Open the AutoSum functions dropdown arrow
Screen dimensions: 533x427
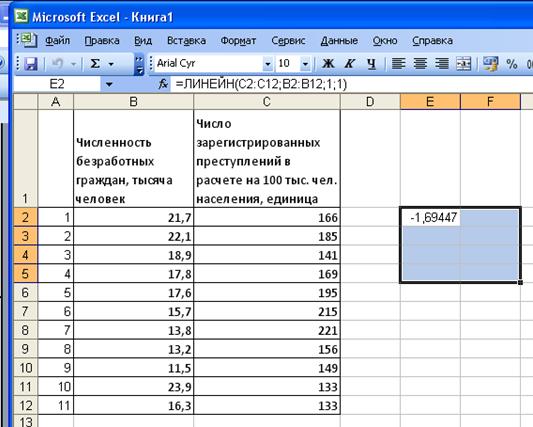tap(111, 64)
